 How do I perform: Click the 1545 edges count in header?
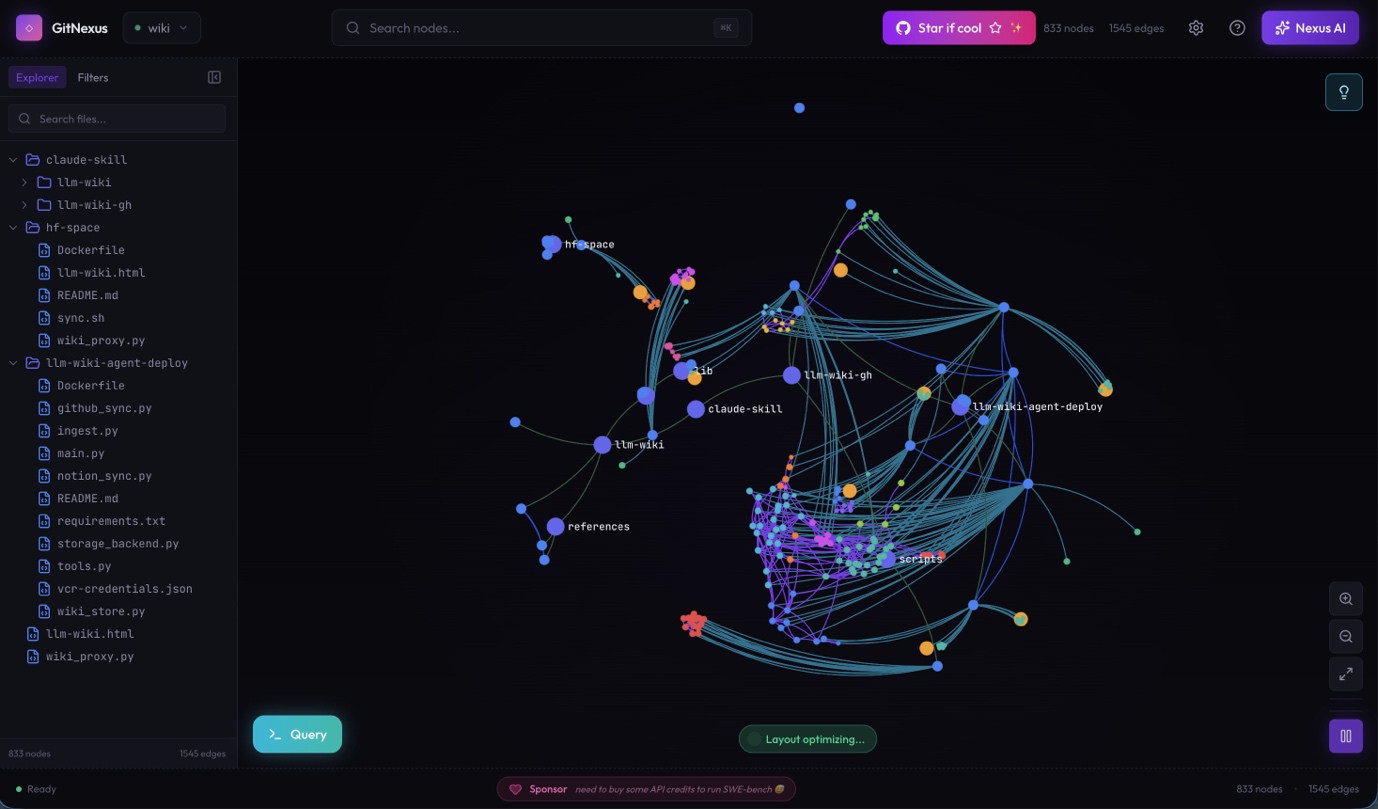pyautogui.click(x=1136, y=28)
